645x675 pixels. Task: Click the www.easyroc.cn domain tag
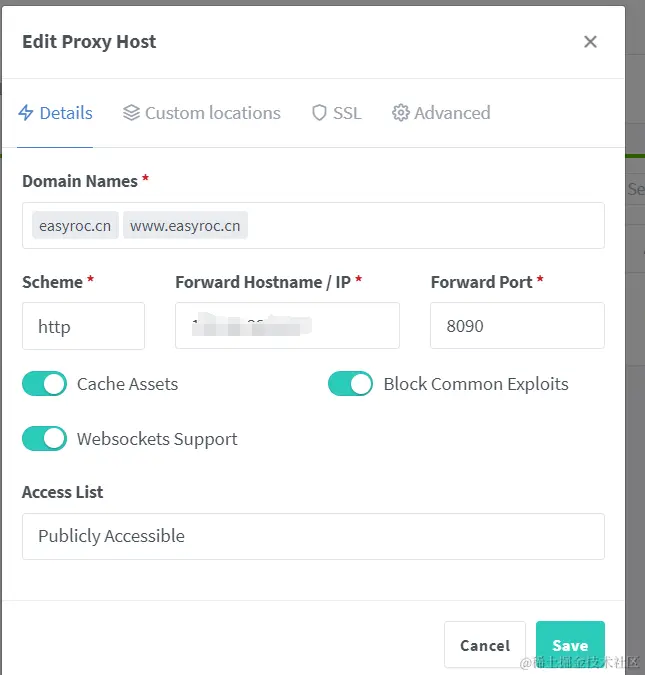[x=185, y=226]
